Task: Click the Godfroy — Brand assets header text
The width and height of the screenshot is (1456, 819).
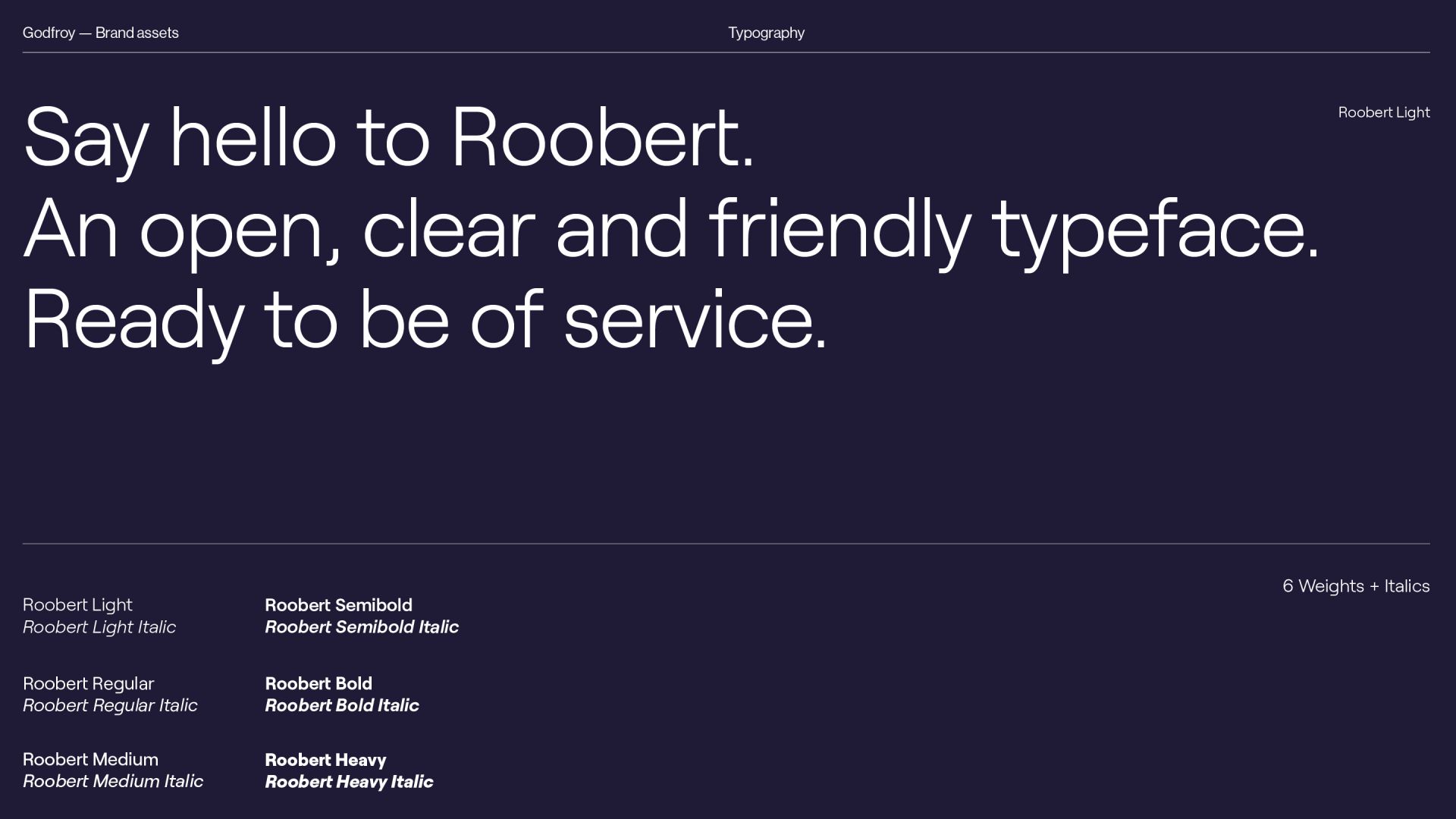Action: coord(100,33)
